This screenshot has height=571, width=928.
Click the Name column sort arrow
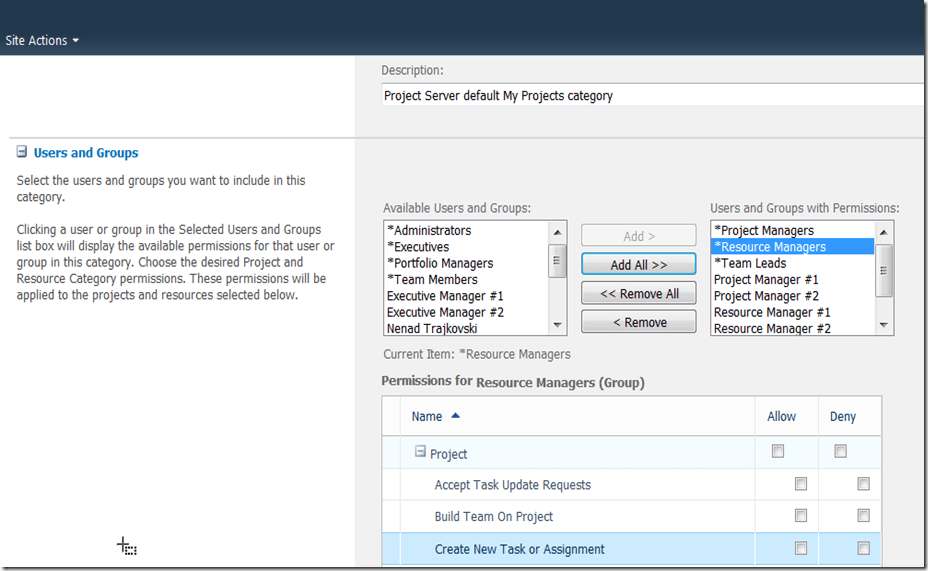456,416
